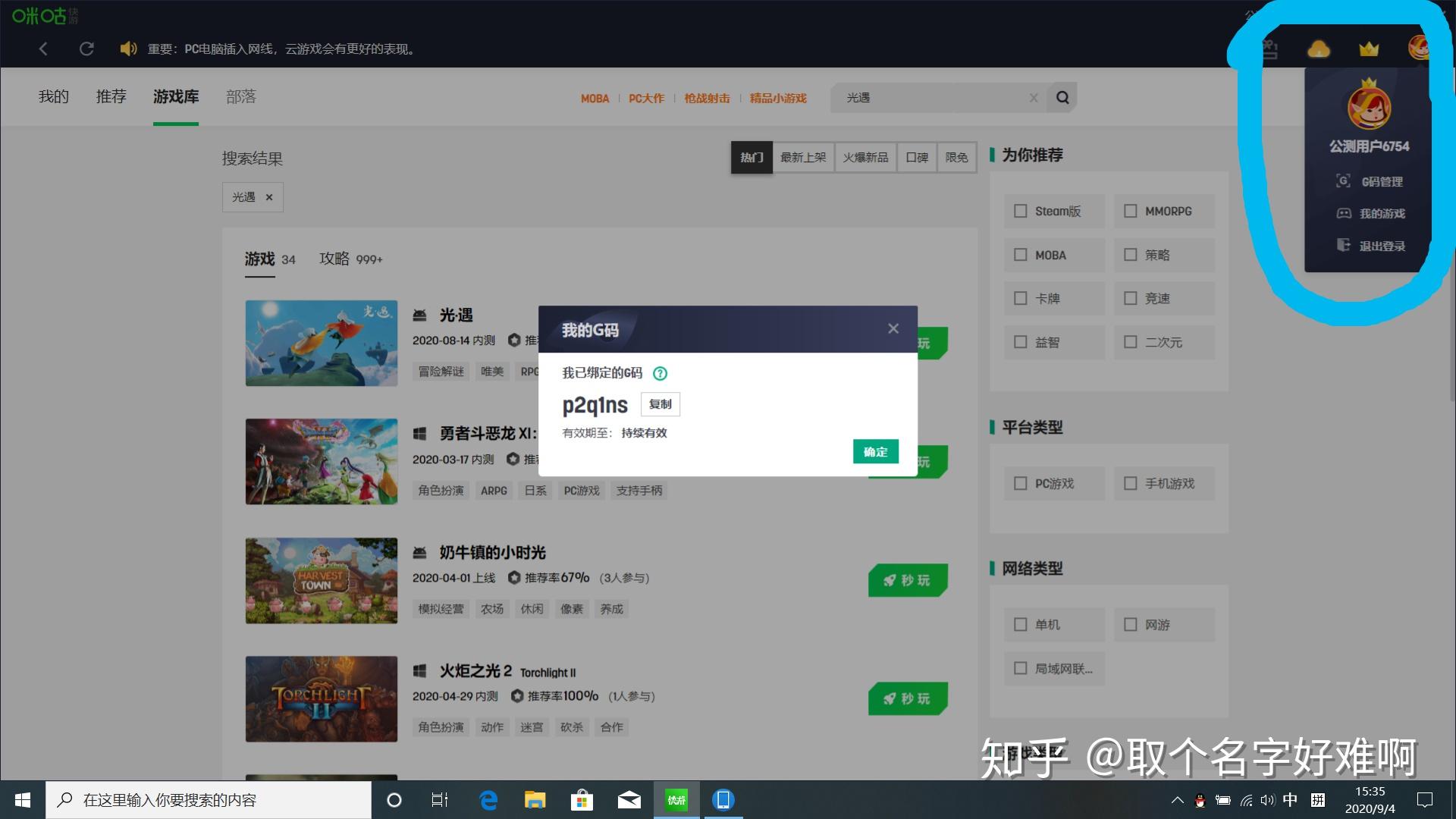
Task: Launch Microsoft Edge from taskbar
Action: [488, 800]
